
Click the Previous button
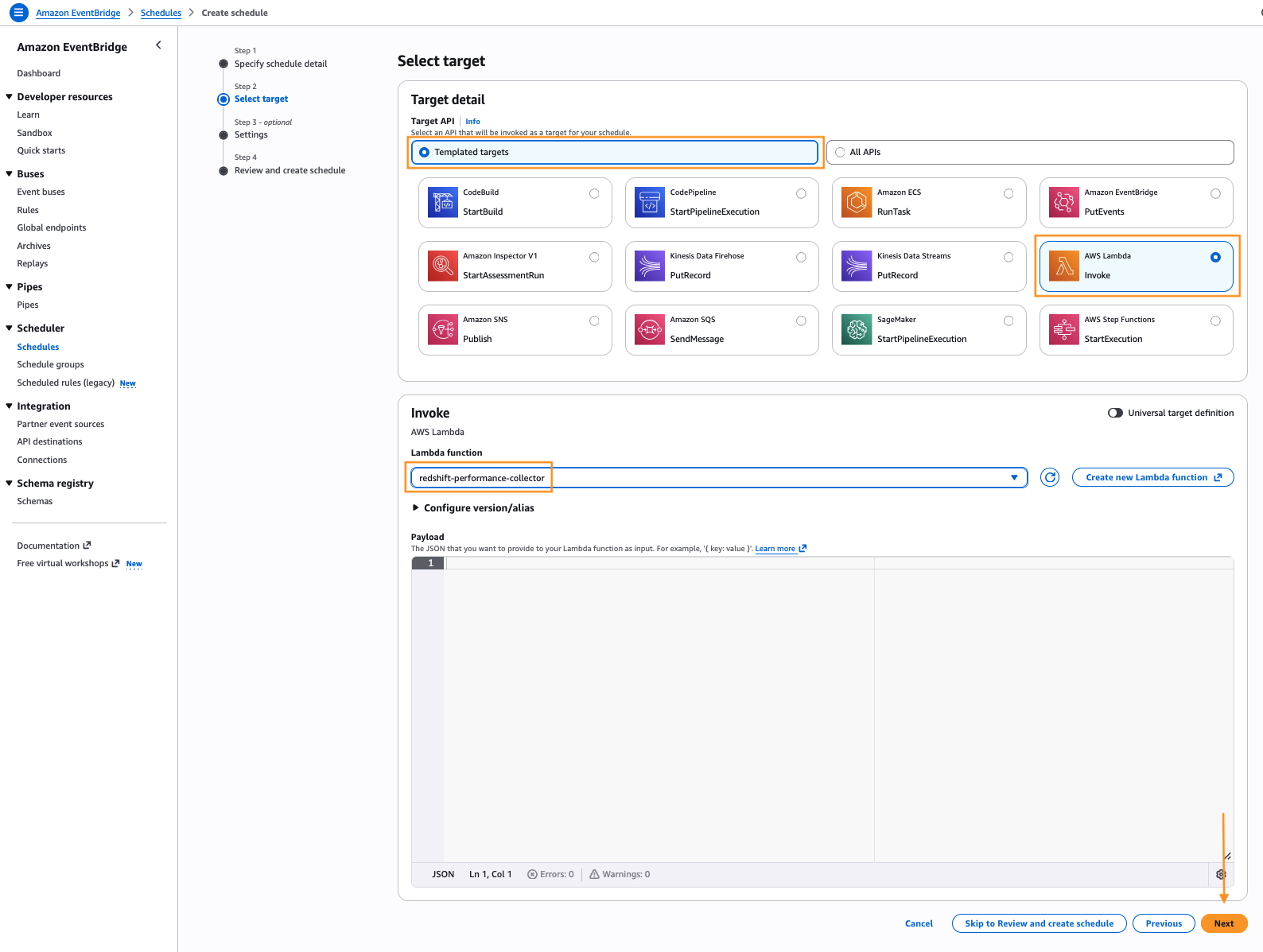point(1164,923)
